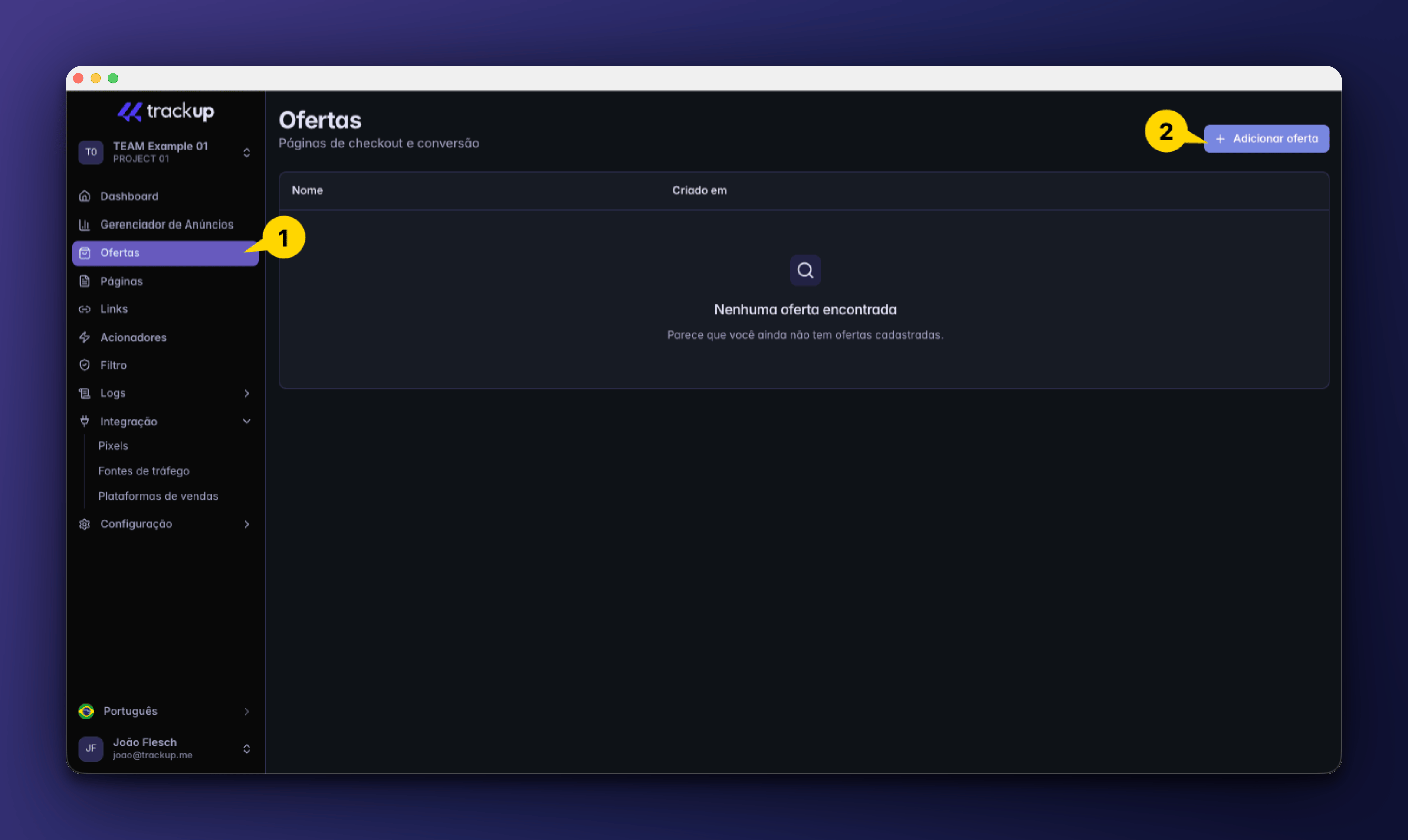The width and height of the screenshot is (1408, 840).
Task: Open the Filtro section
Action: 165,365
